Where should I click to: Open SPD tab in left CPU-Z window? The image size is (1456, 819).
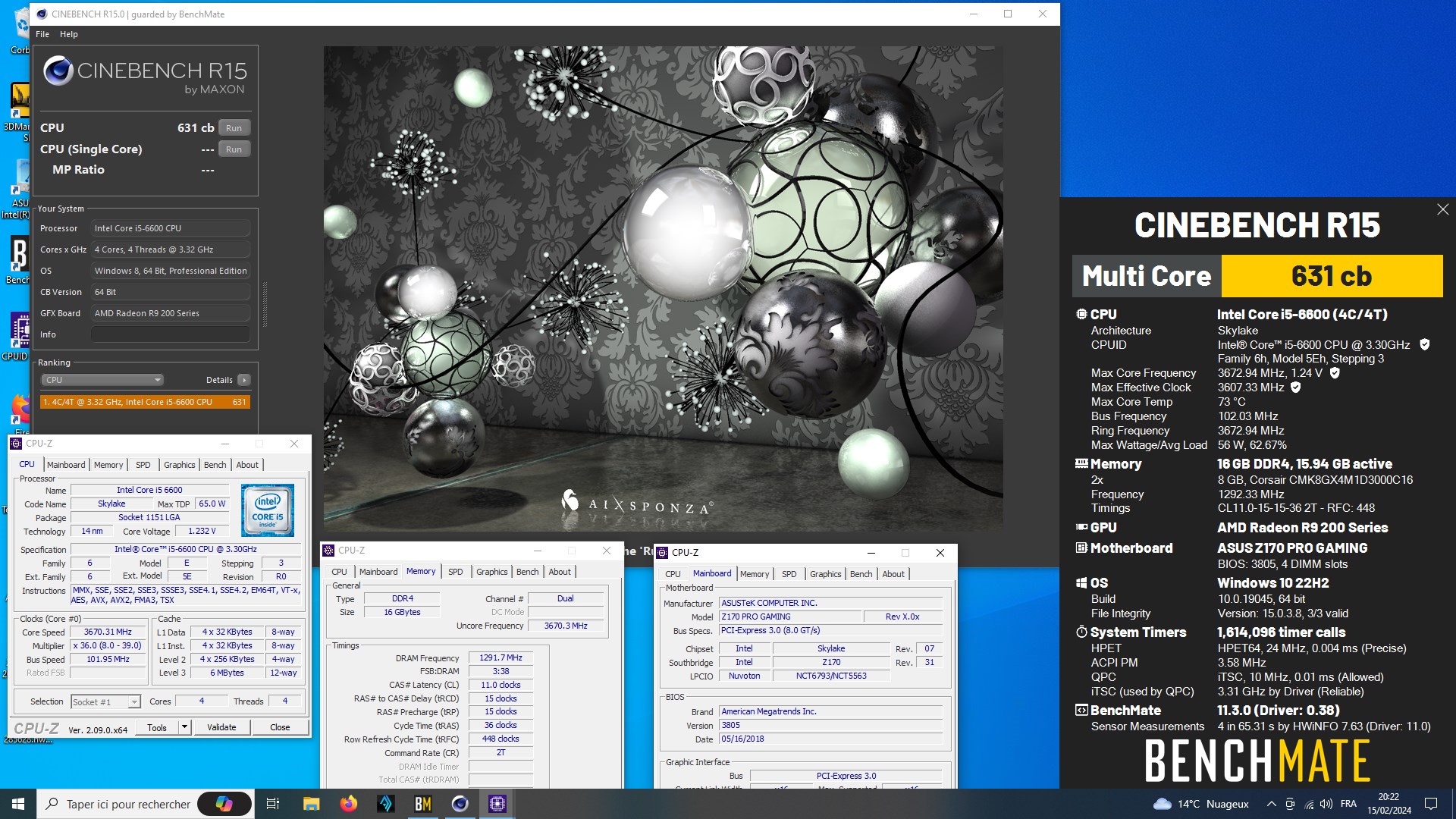[143, 465]
